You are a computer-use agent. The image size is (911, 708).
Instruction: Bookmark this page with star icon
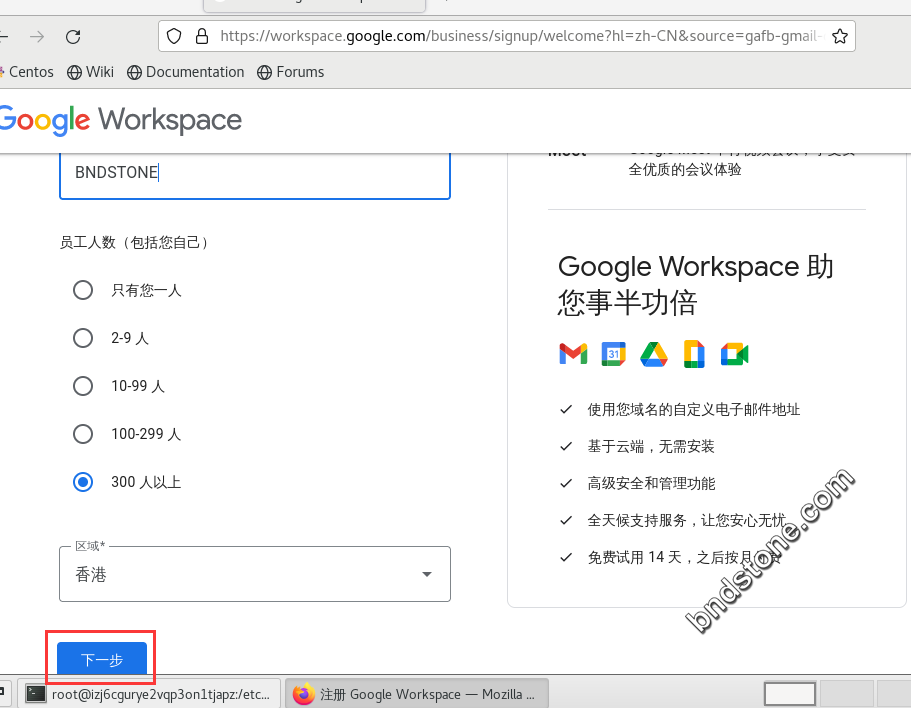tap(840, 37)
